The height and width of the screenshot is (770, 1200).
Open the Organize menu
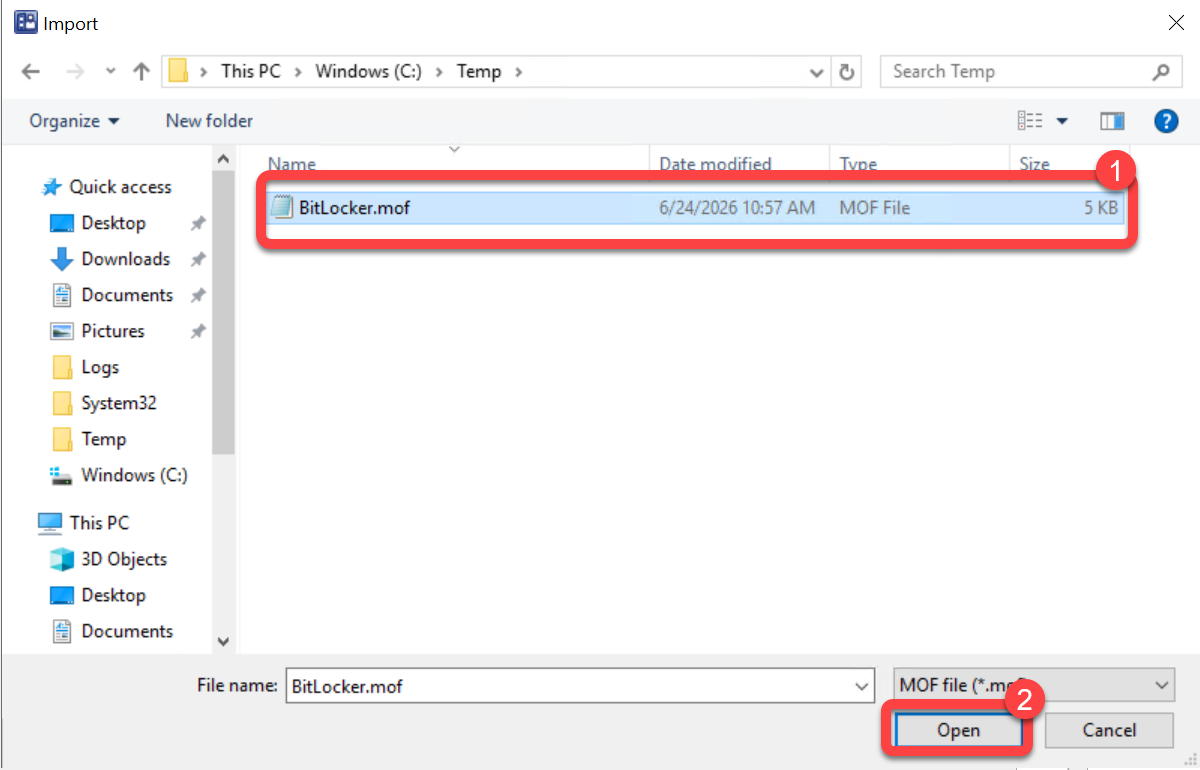coord(74,121)
